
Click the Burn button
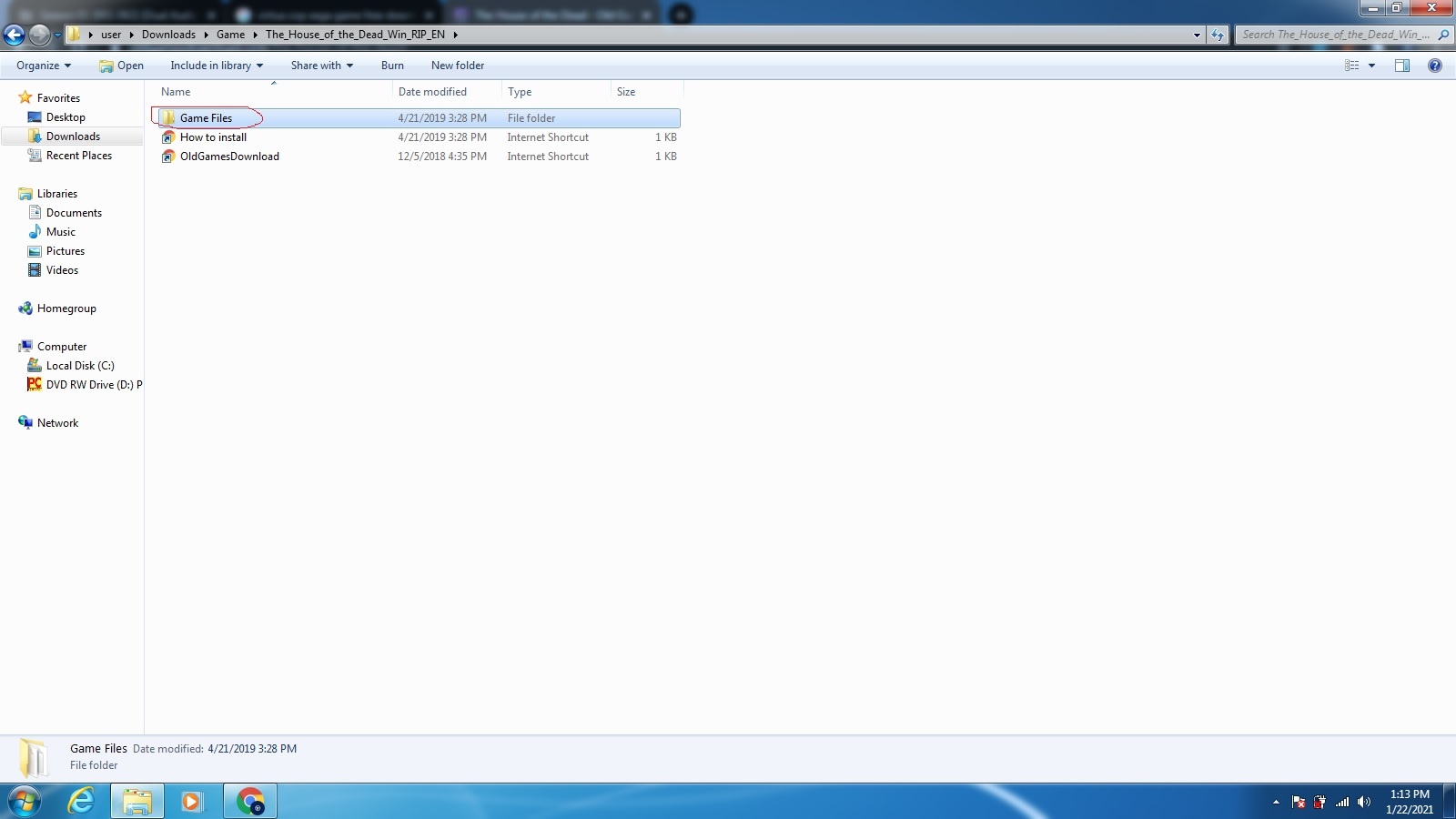(x=392, y=66)
